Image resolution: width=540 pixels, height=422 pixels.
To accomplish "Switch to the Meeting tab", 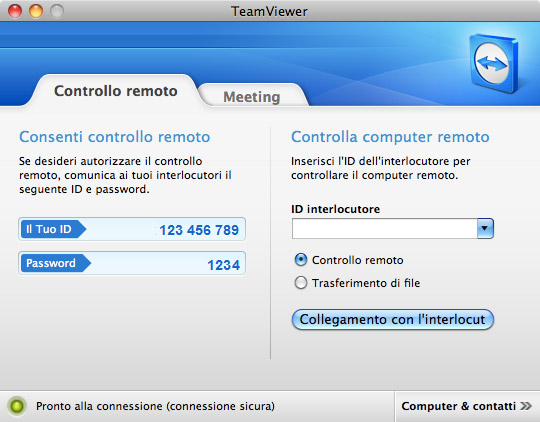I will (x=252, y=97).
